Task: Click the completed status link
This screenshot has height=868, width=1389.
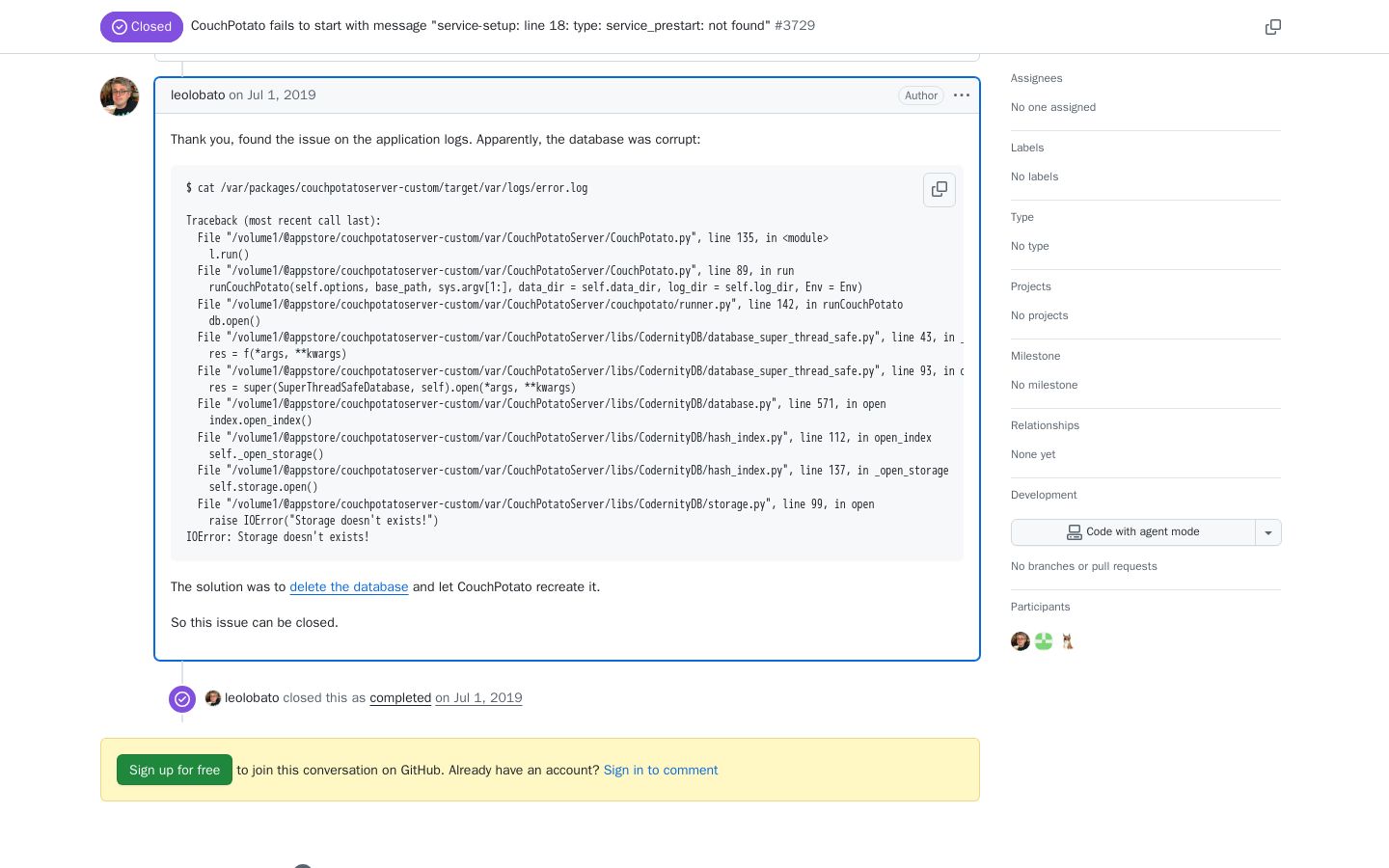Action: coord(400,698)
